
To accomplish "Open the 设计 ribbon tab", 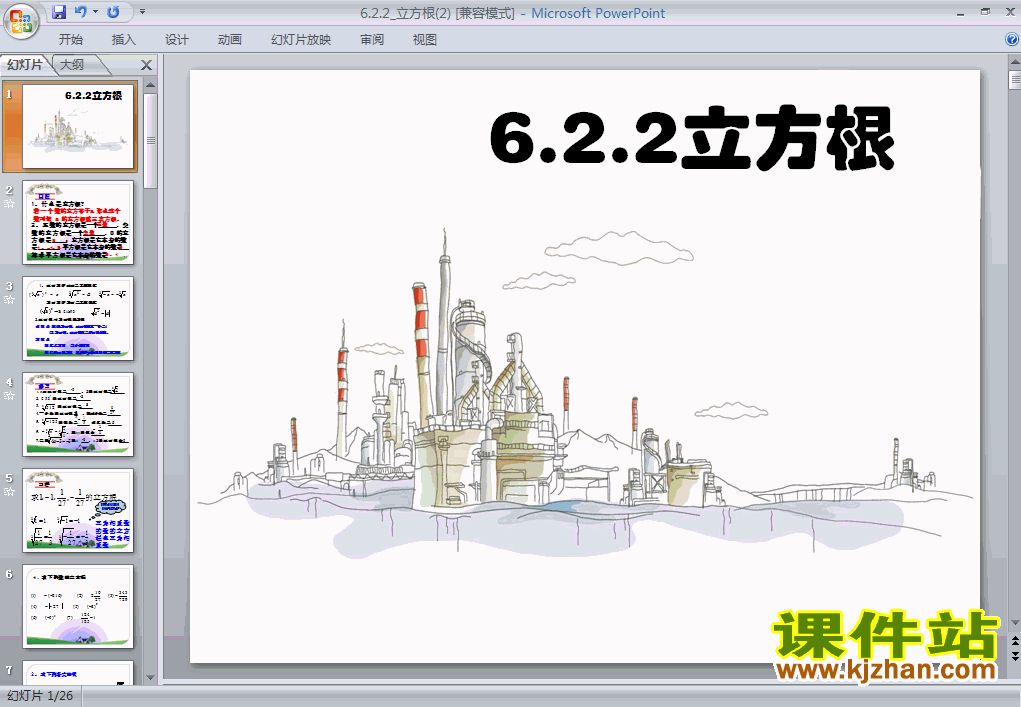I will (176, 40).
